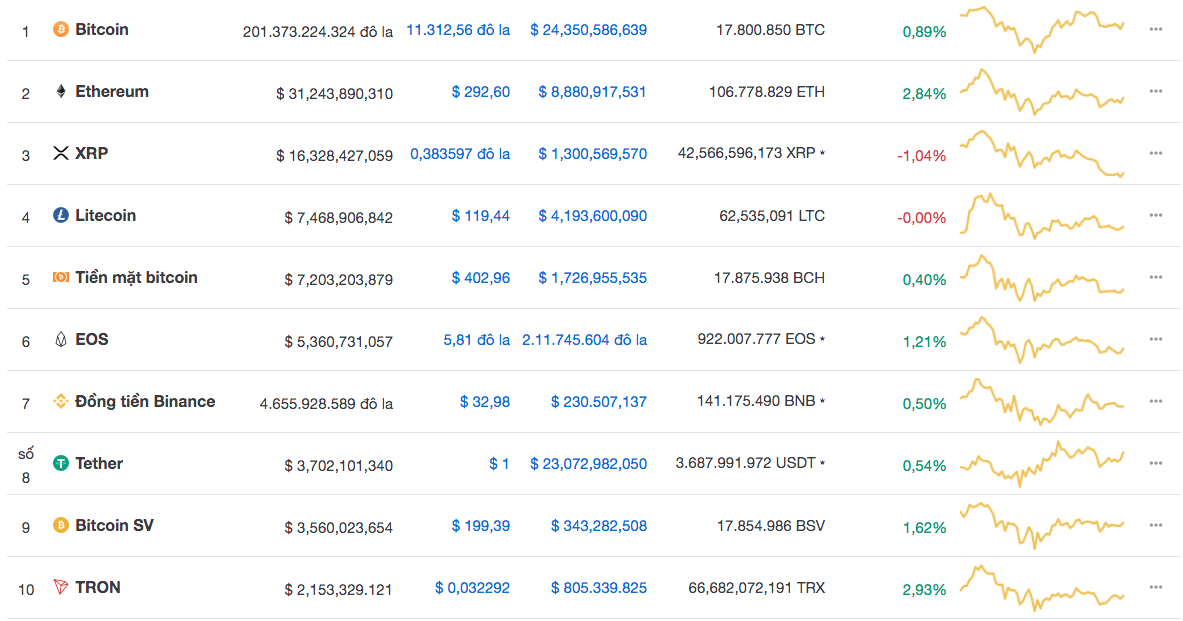
Task: Open the Bitcoin SV row options menu
Action: (x=1156, y=526)
